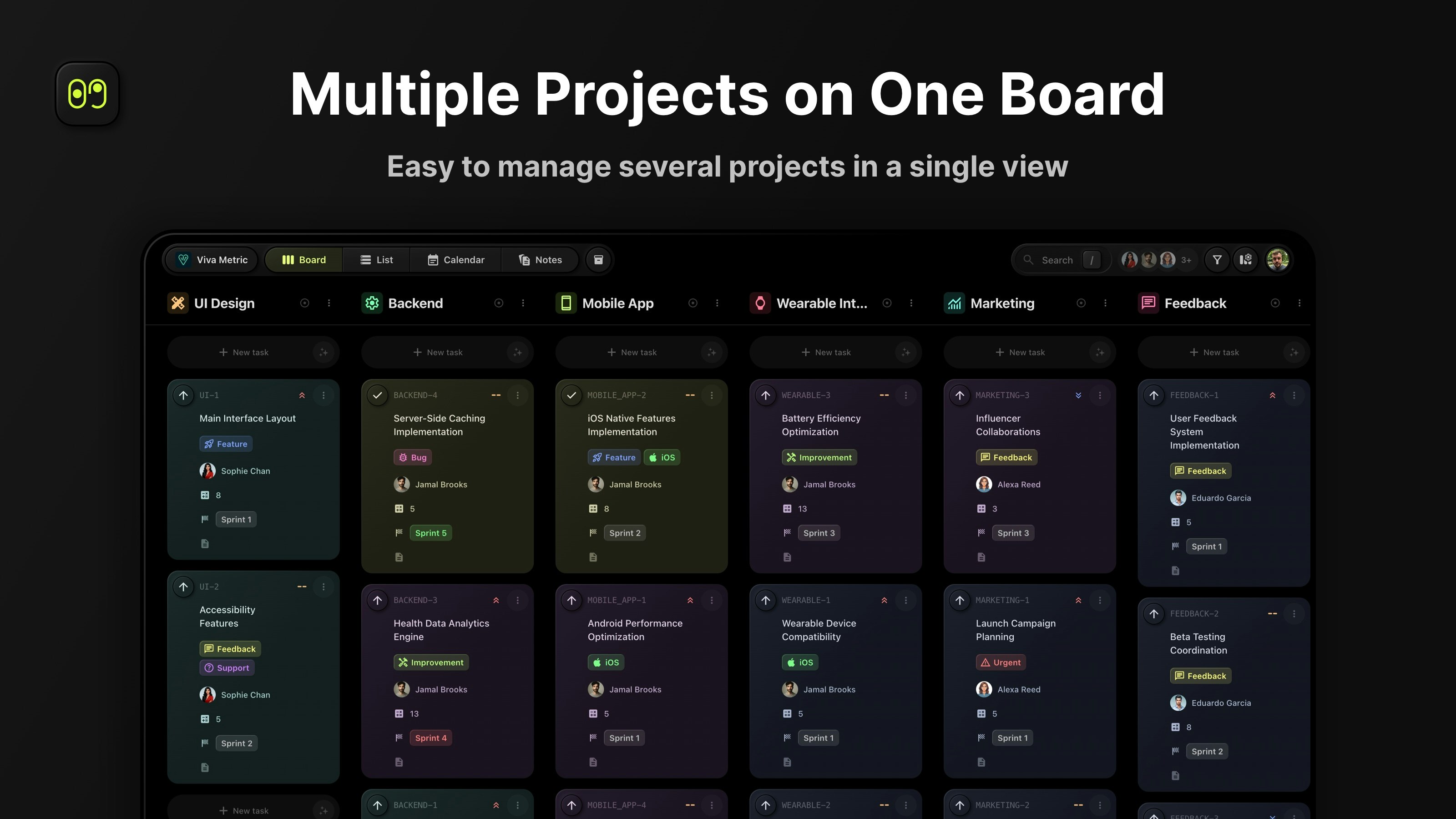The image size is (1456, 819).
Task: Click the target icon in Marketing header
Action: pos(1081,303)
